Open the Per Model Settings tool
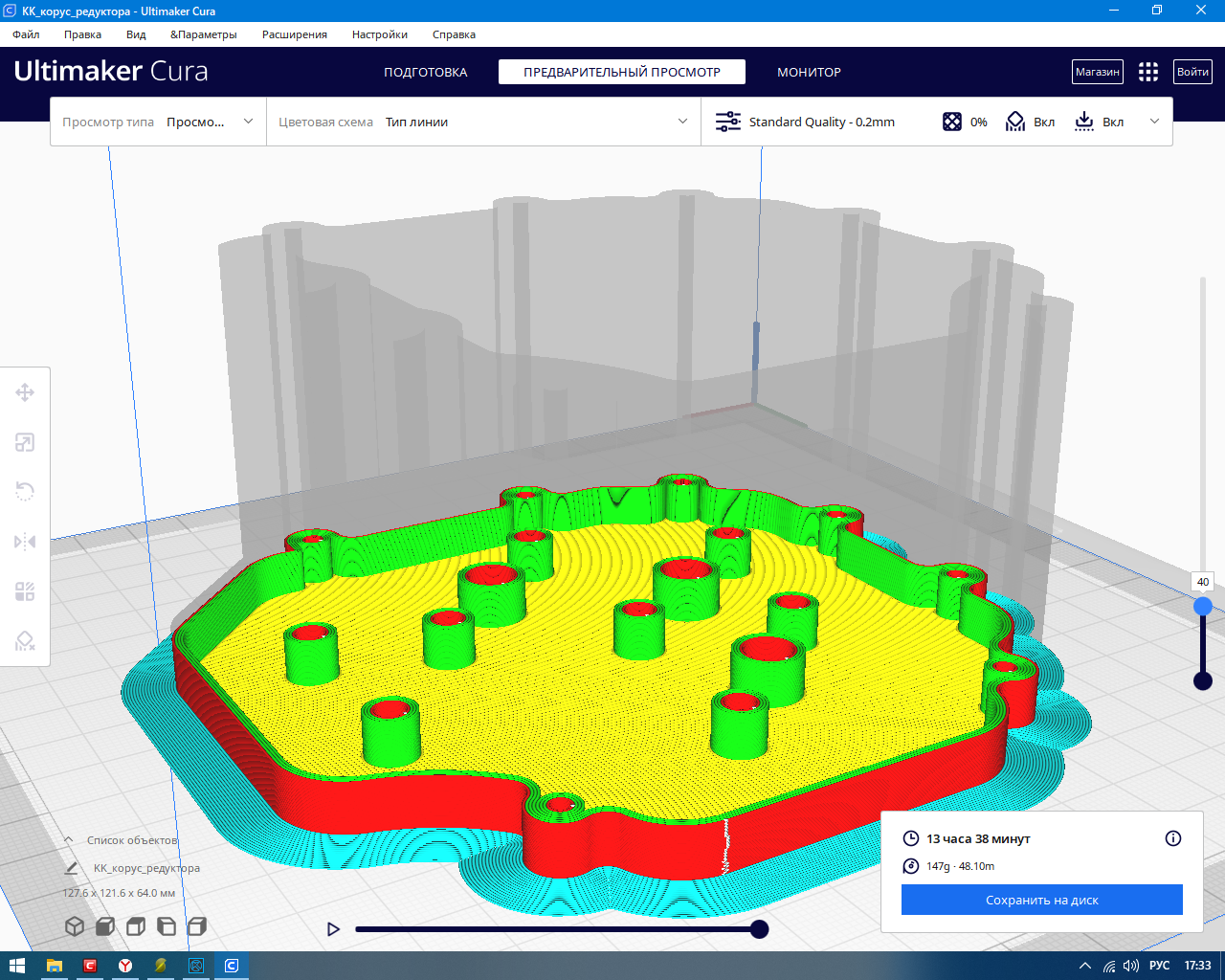 click(x=25, y=591)
